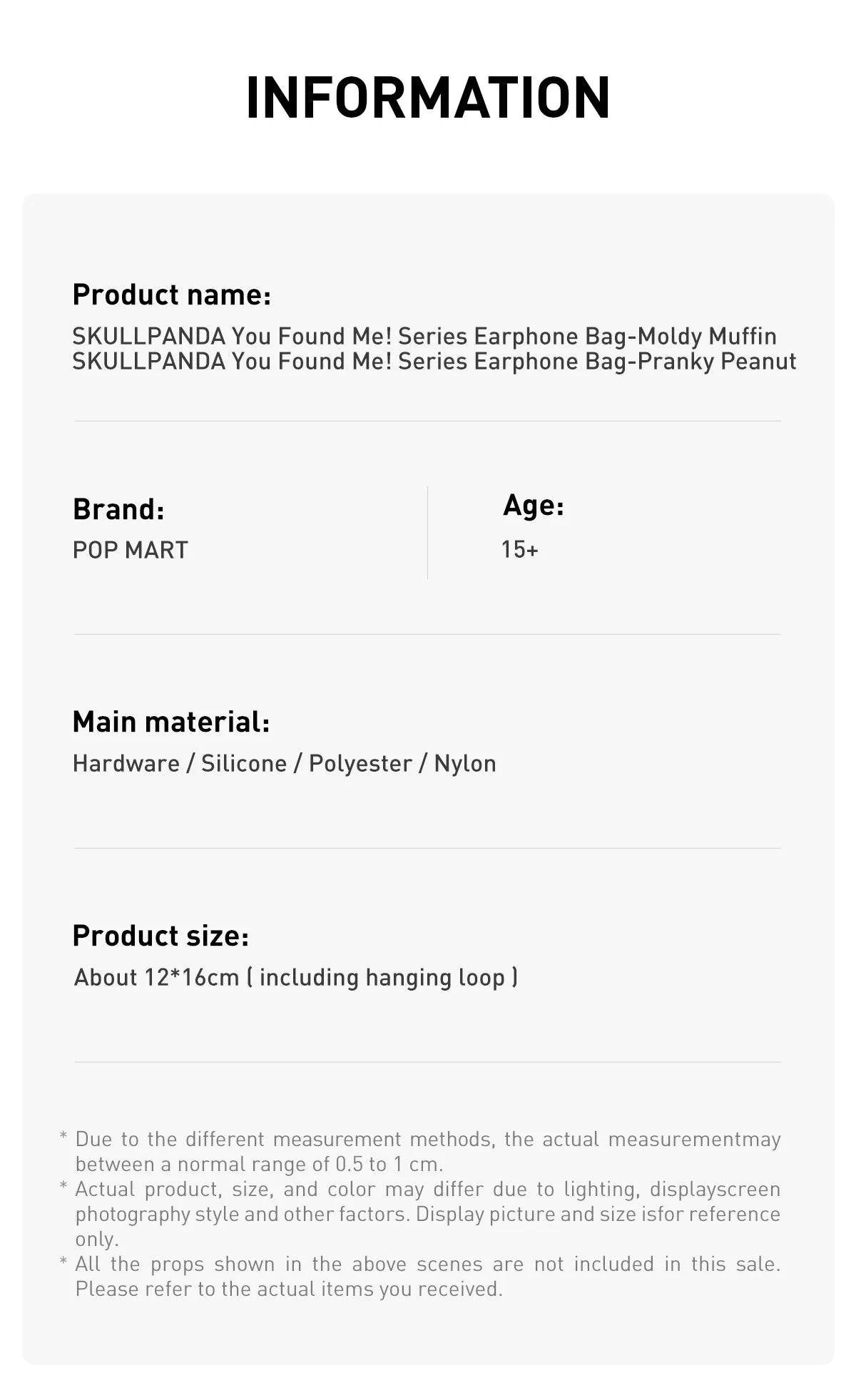Click the 'Age:' label
This screenshot has height=1400, width=856.
[534, 505]
